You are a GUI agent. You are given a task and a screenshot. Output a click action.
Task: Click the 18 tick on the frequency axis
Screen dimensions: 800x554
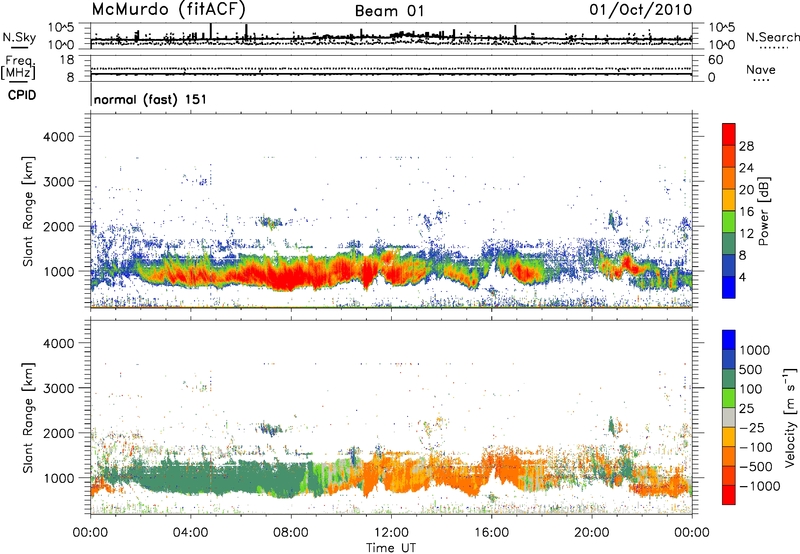click(x=67, y=60)
